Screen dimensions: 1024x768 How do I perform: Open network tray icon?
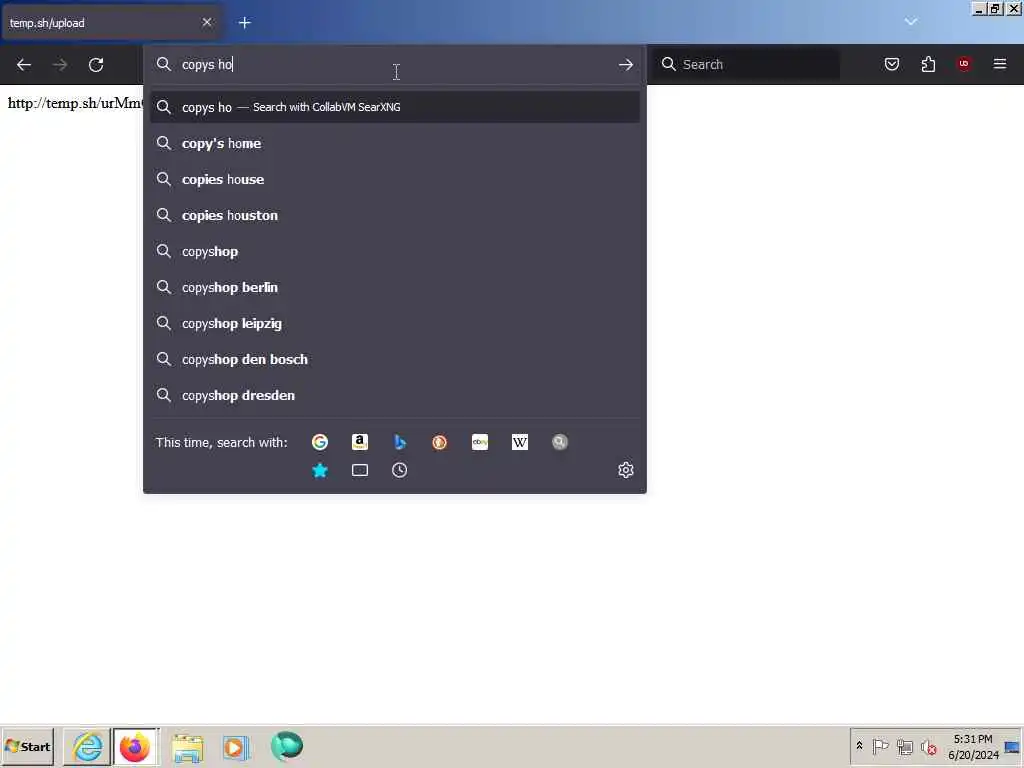904,746
